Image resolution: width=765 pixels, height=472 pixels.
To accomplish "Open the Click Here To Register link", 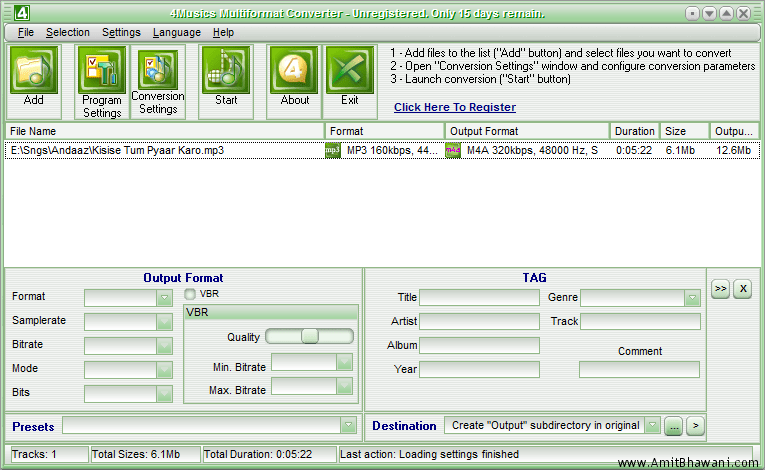I will pyautogui.click(x=455, y=107).
